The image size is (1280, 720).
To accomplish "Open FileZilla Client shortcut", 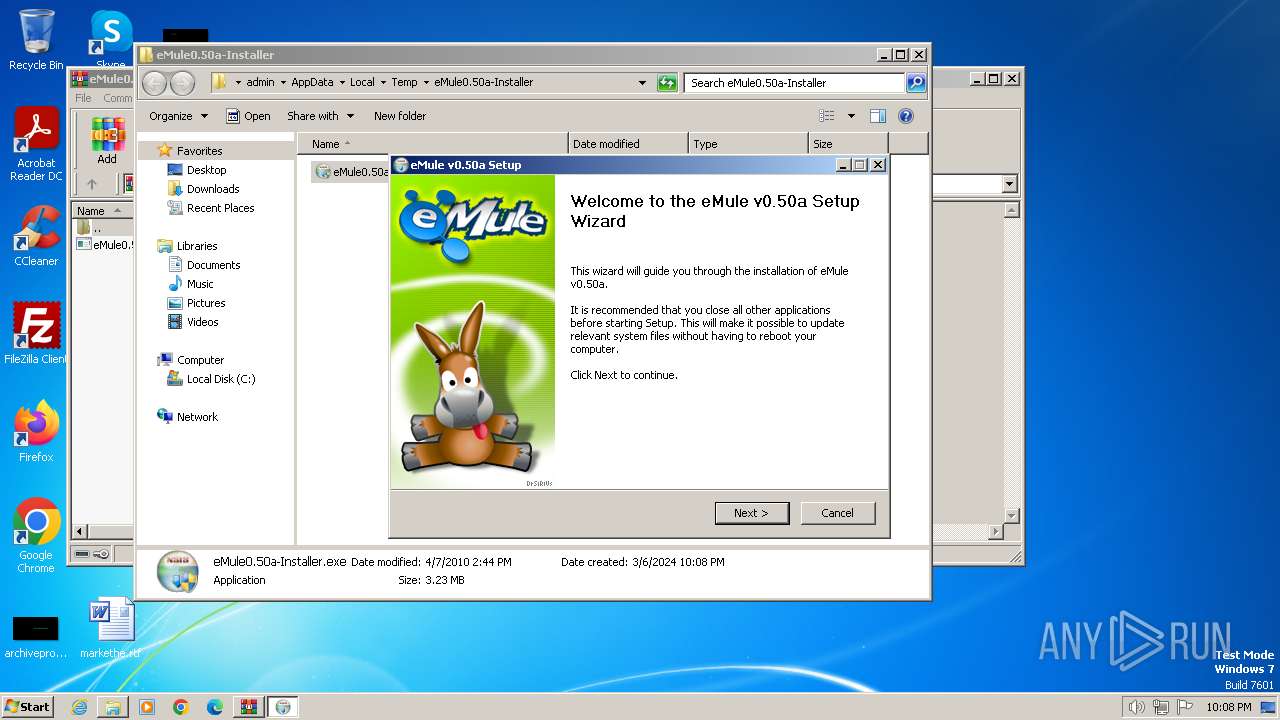I will 36,333.
